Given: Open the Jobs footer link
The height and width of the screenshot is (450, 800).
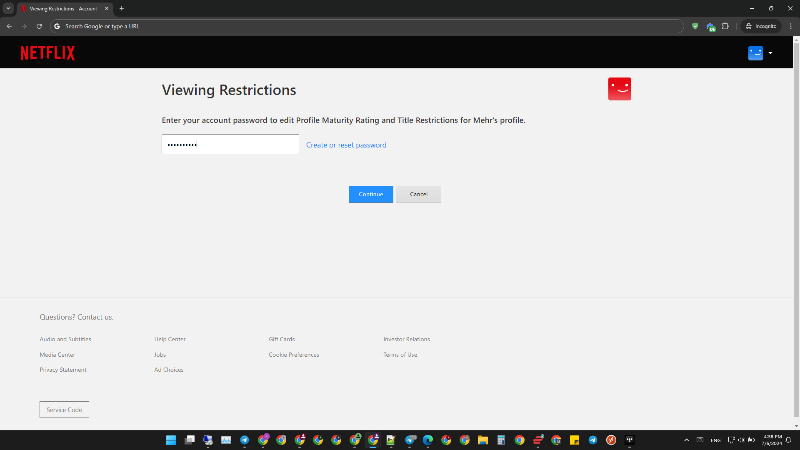Looking at the screenshot, I should click(160, 355).
